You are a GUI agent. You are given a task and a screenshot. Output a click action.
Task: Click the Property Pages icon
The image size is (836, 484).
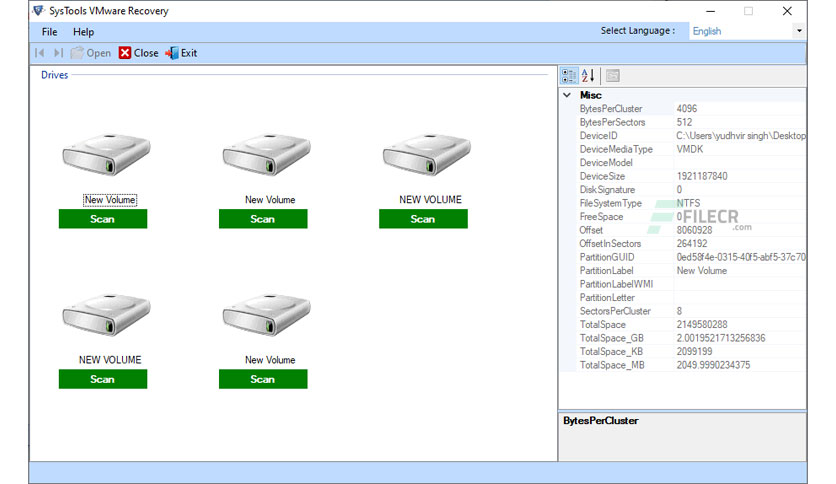pos(613,76)
